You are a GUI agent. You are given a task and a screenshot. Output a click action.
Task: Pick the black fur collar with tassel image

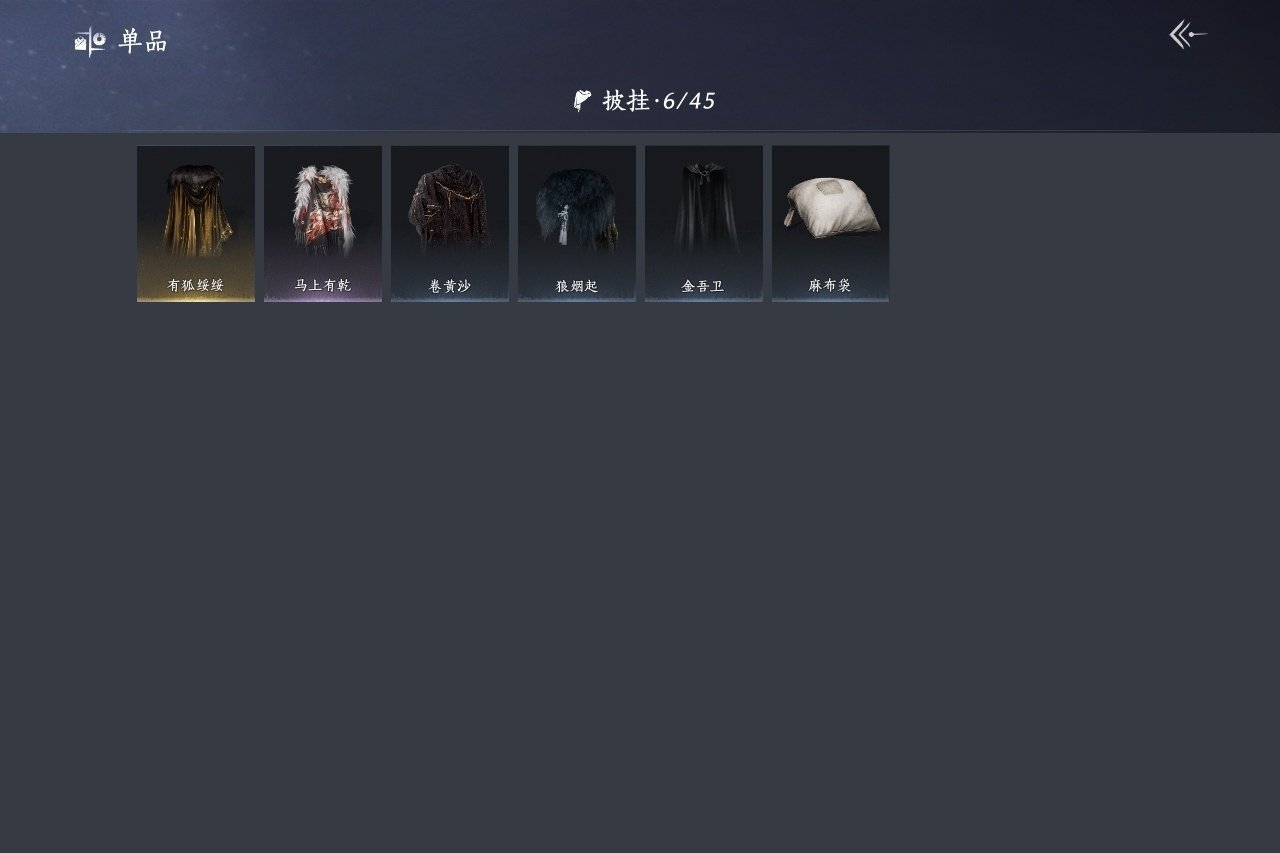pyautogui.click(x=576, y=210)
